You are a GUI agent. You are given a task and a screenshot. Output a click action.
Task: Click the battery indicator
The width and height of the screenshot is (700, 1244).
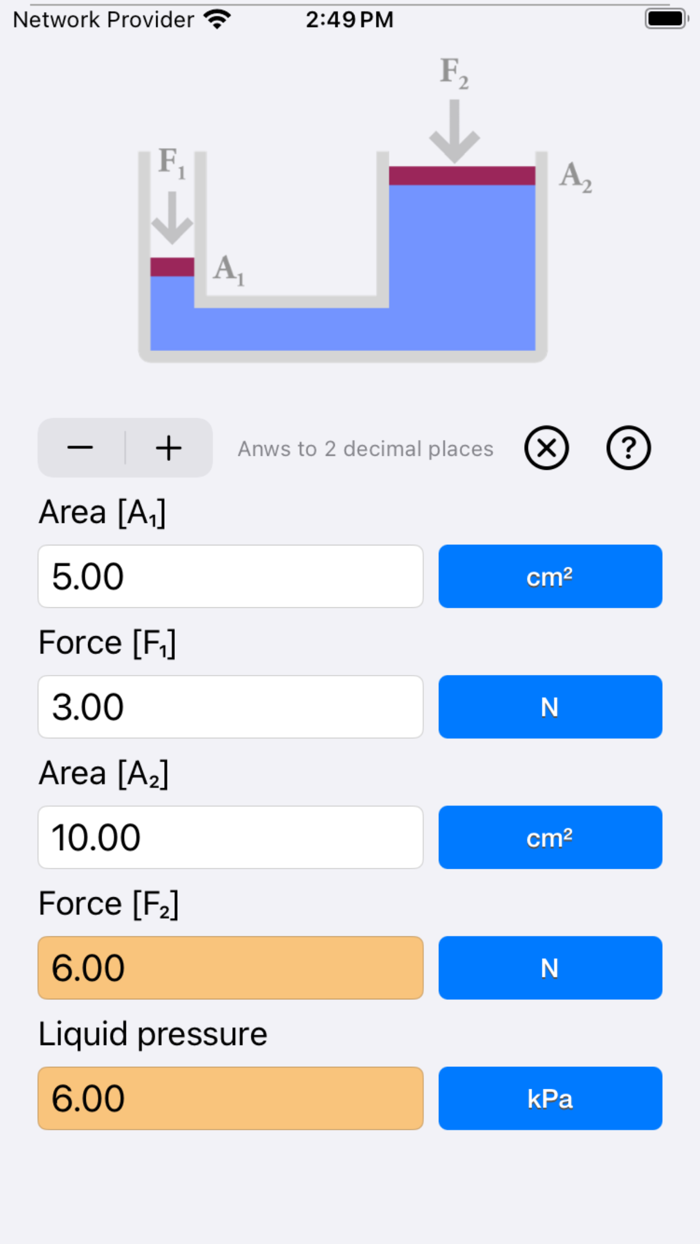click(663, 17)
